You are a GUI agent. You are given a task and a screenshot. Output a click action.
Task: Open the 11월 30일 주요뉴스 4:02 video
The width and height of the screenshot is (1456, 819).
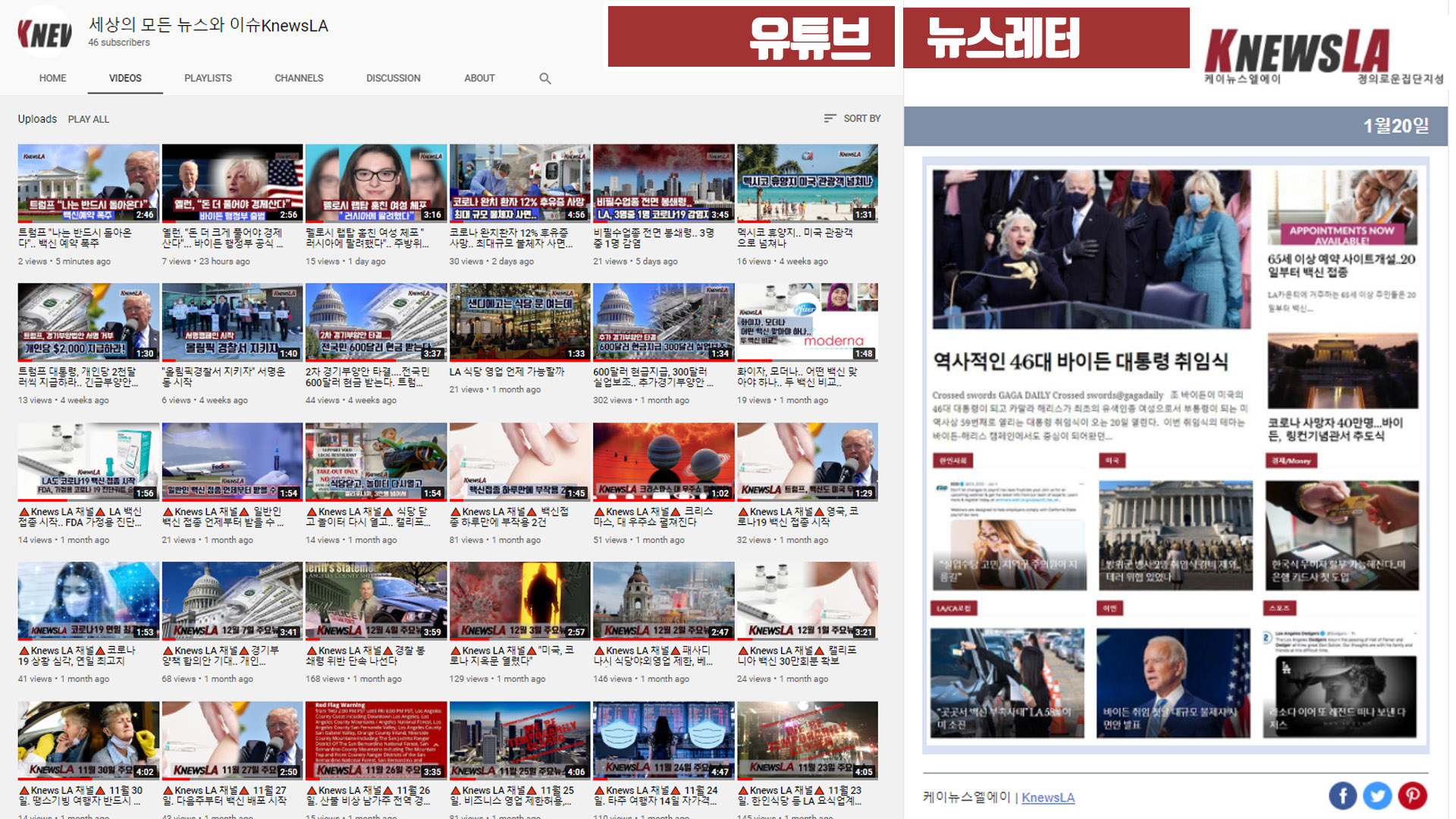point(88,739)
